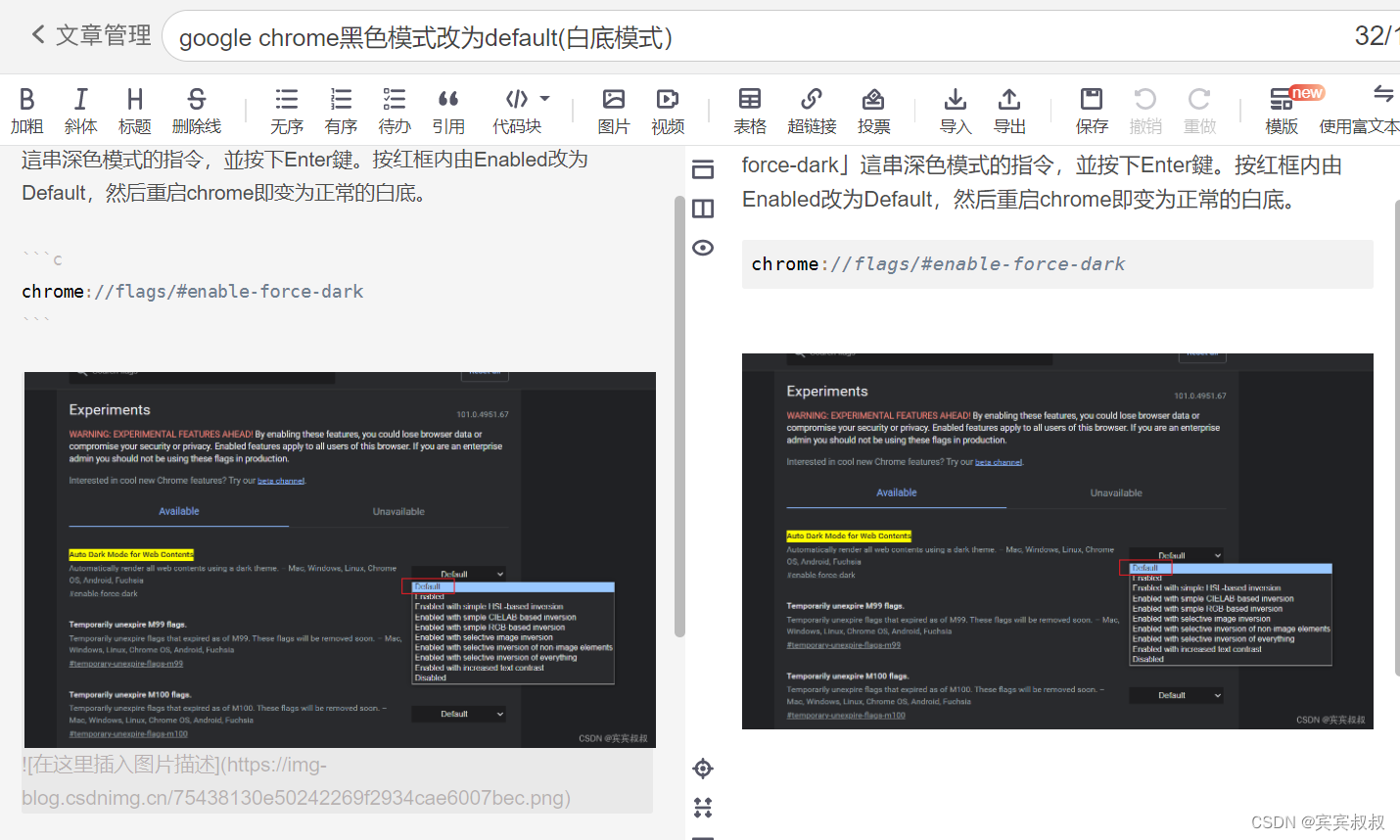Apply italic formatting with 斜体
The height and width of the screenshot is (840, 1400).
pyautogui.click(x=80, y=111)
